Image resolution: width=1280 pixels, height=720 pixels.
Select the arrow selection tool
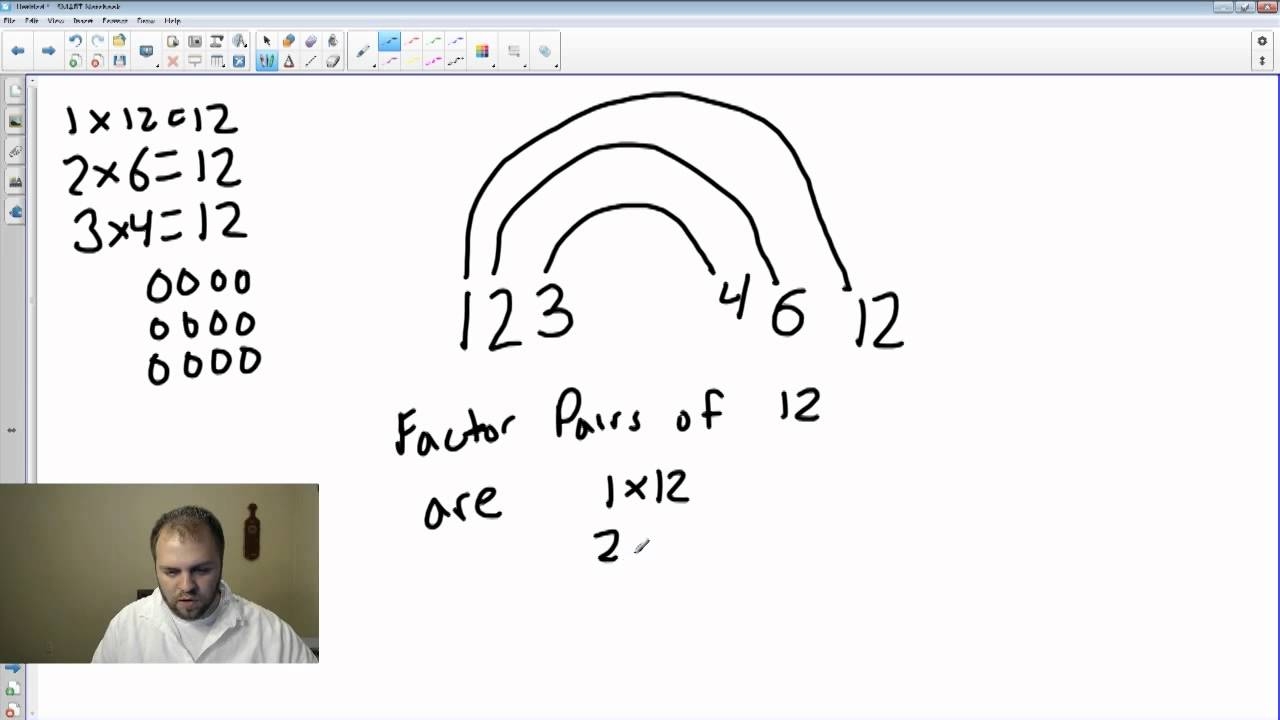tap(267, 41)
